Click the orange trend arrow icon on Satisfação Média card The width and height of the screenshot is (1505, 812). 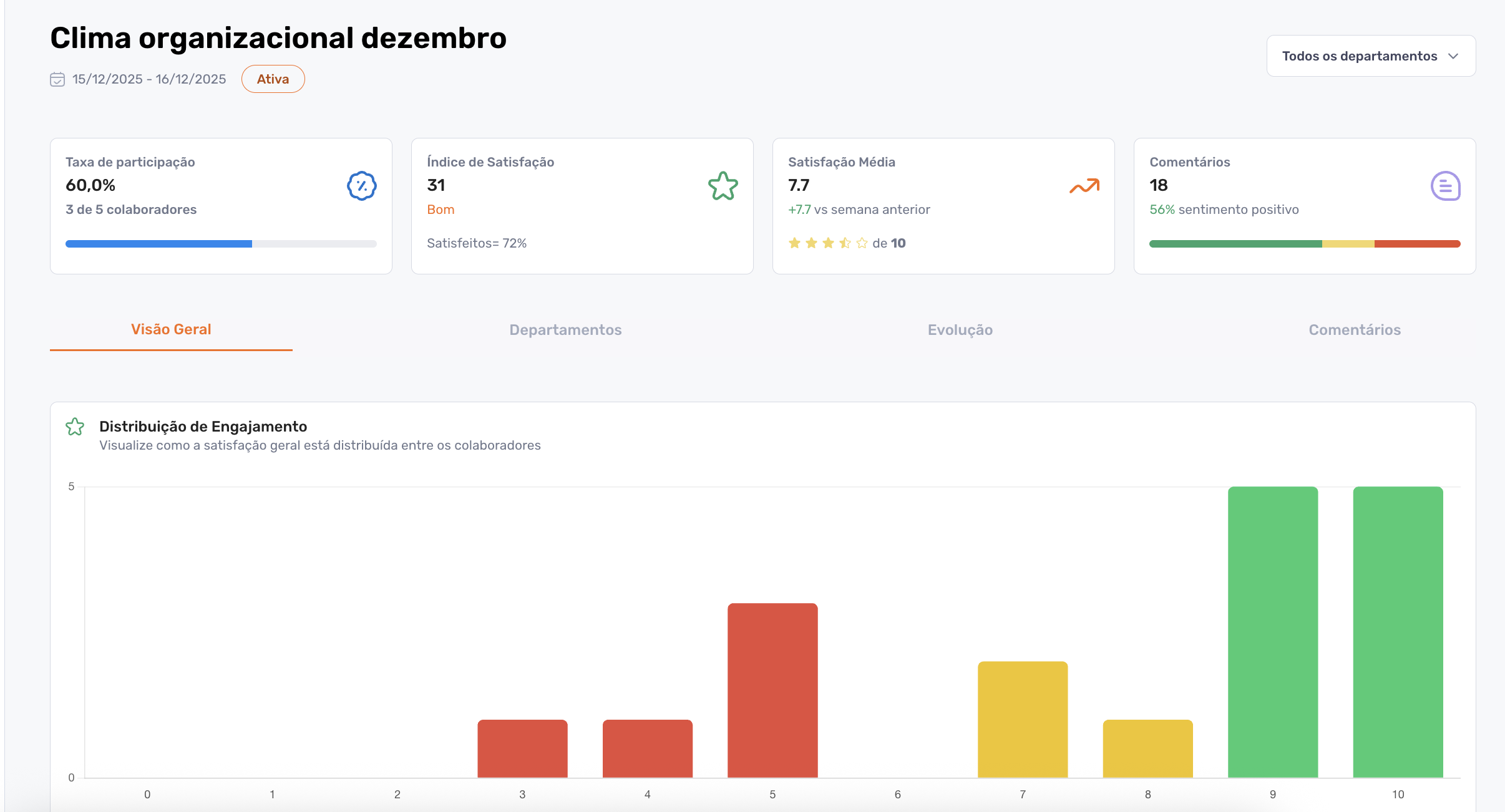pyautogui.click(x=1084, y=185)
